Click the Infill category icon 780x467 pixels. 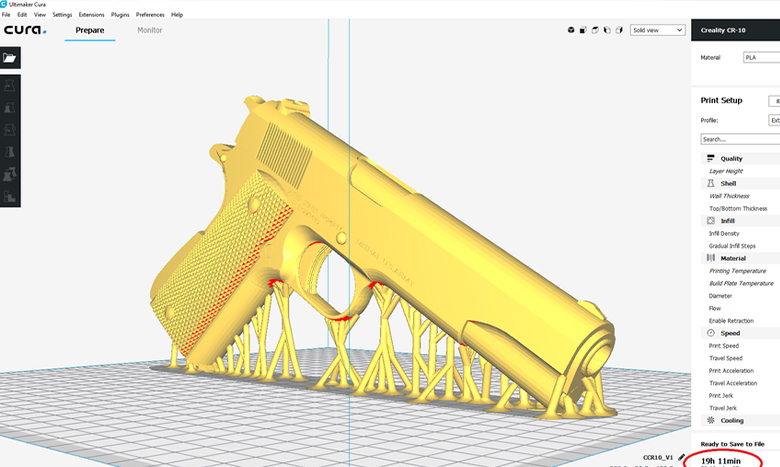click(x=710, y=220)
